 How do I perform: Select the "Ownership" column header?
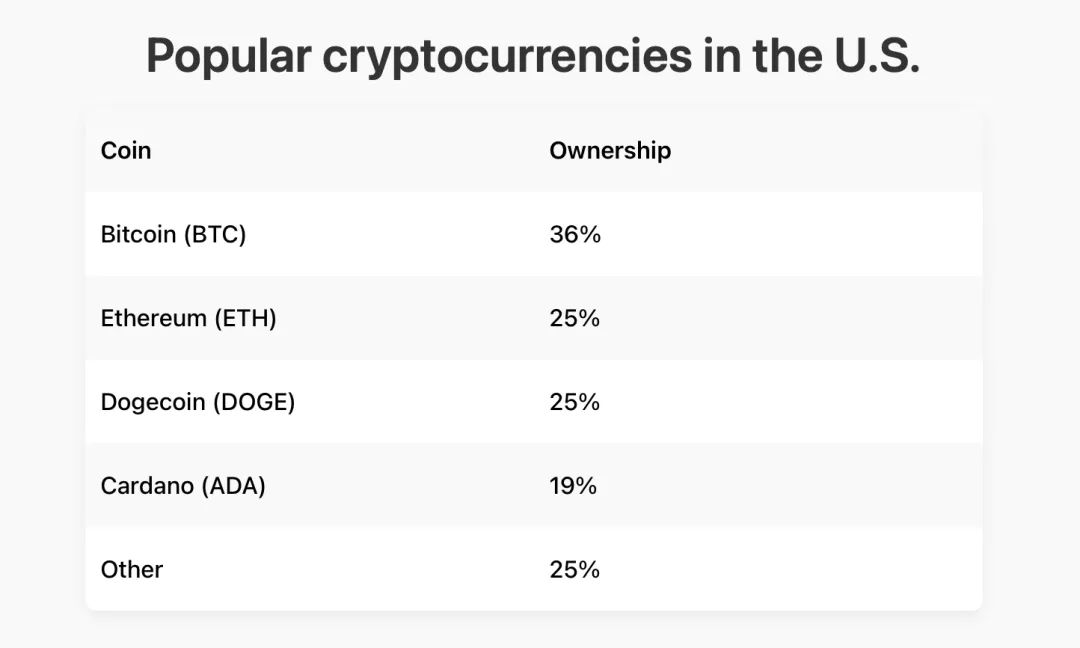tap(610, 151)
